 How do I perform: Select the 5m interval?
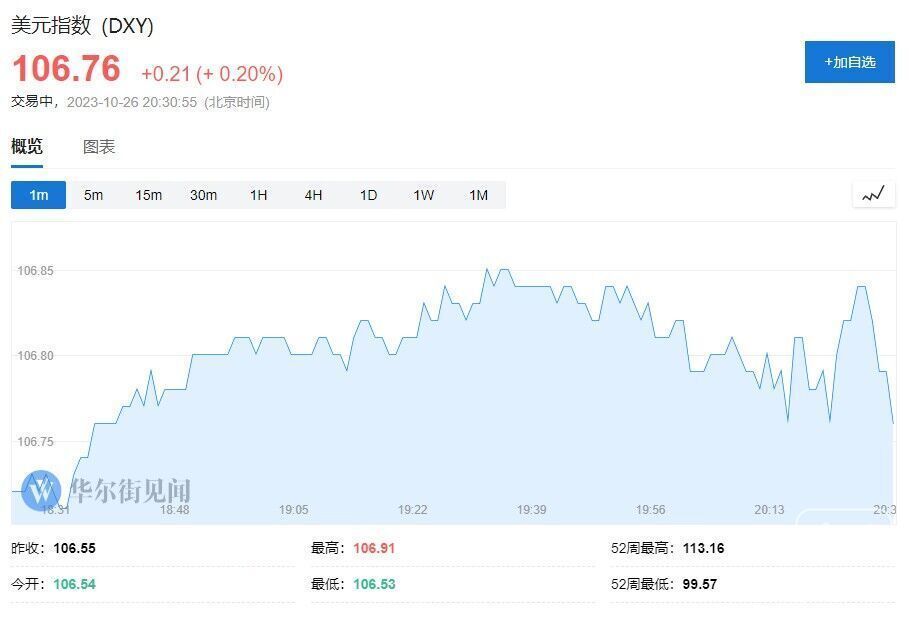[93, 195]
